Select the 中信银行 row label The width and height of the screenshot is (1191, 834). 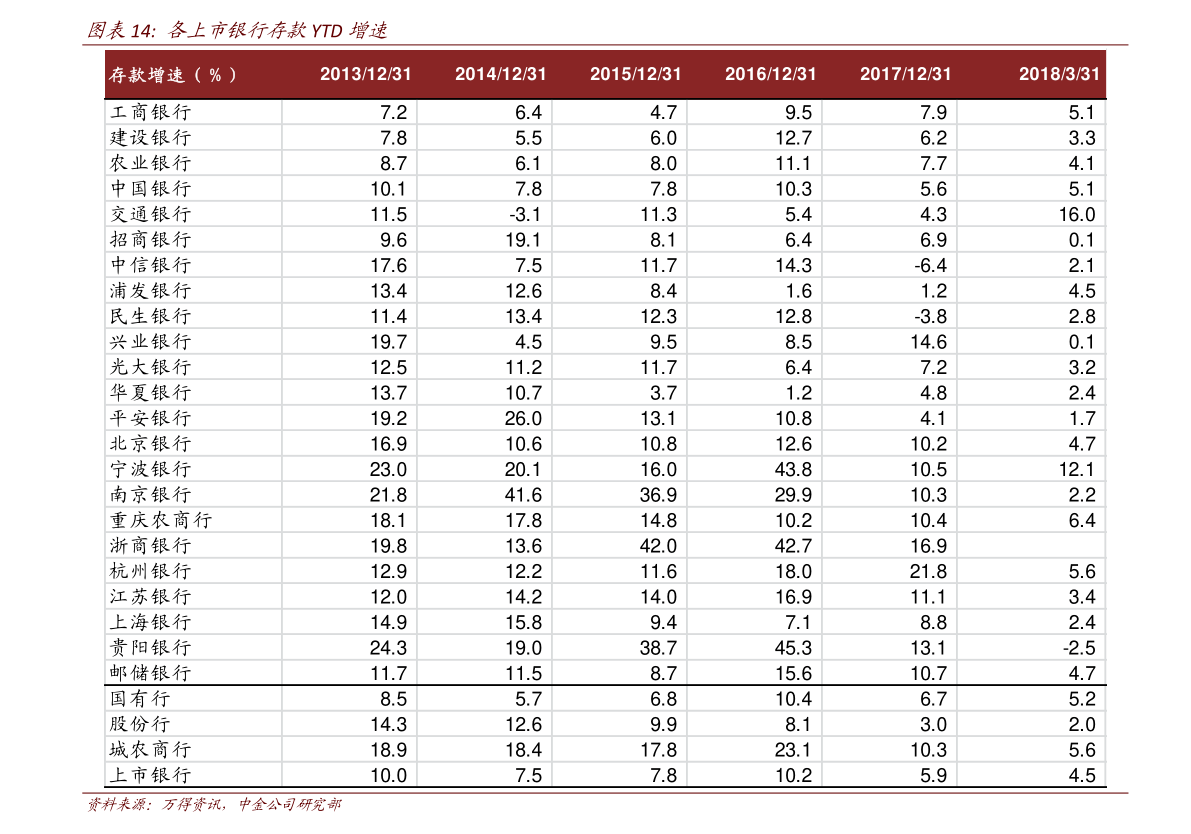point(150,265)
